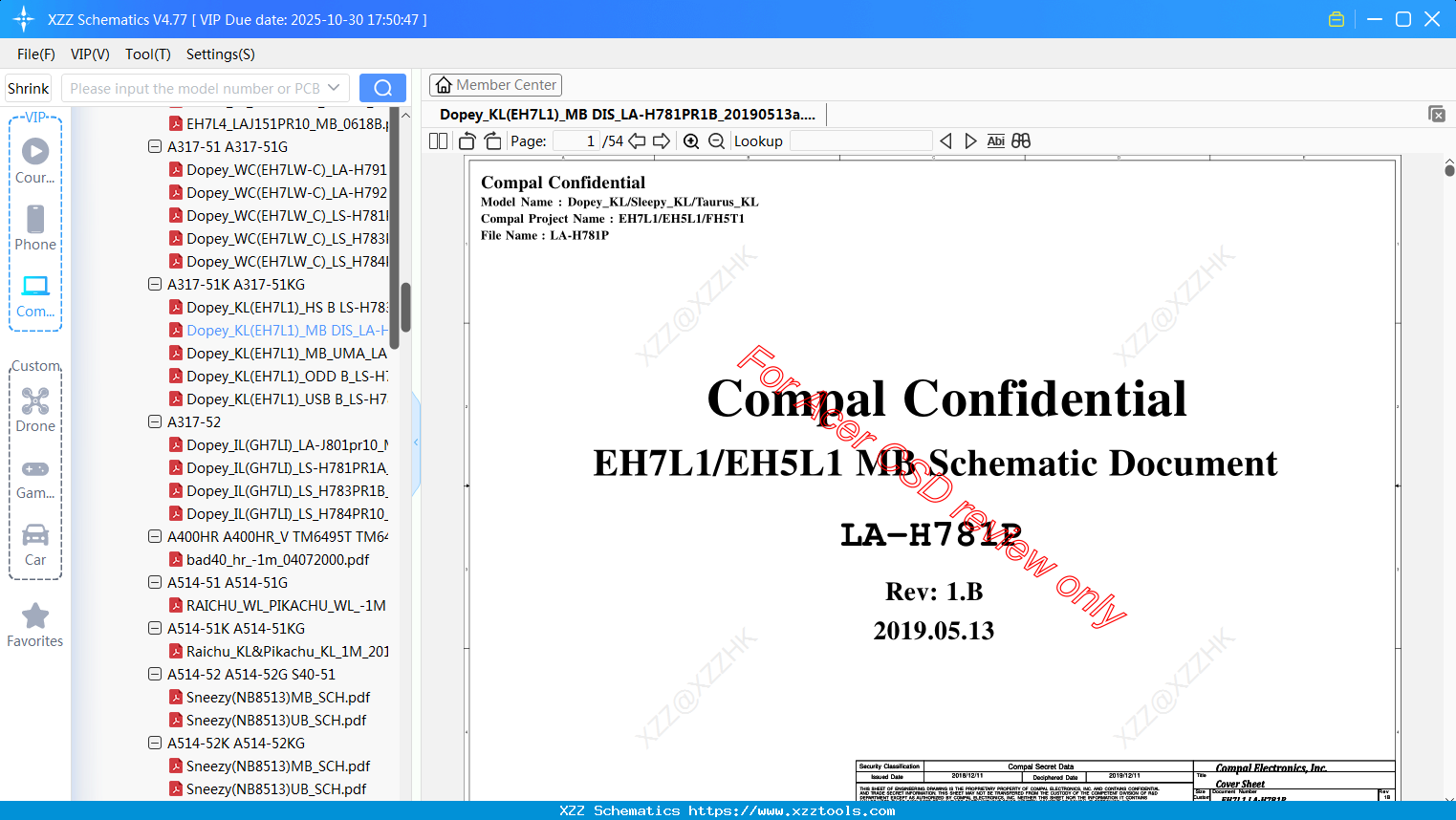Rotate the page clockwise

pos(492,141)
